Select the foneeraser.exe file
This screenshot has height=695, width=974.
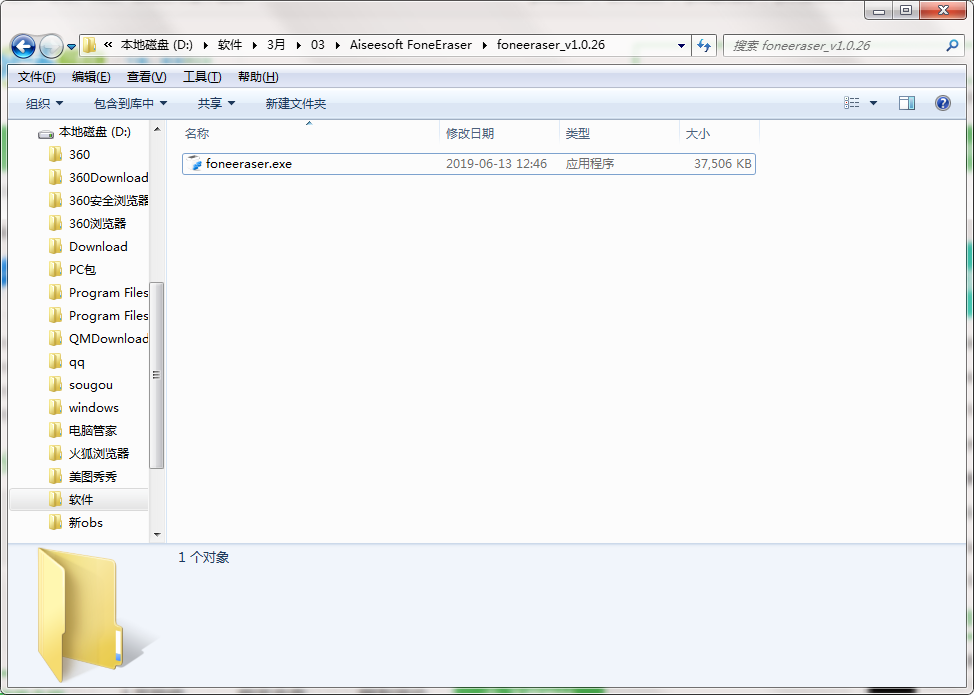point(469,164)
